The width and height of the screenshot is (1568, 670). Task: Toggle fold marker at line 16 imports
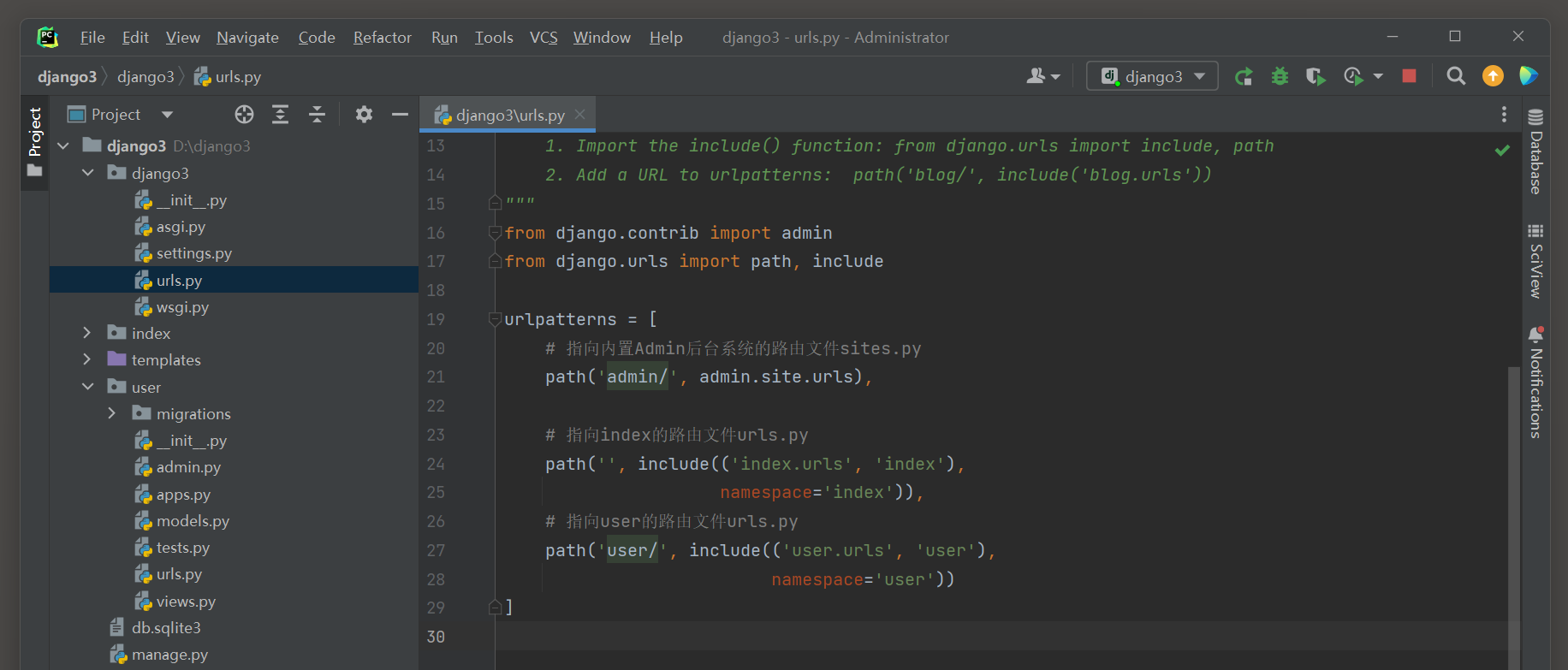click(x=495, y=233)
